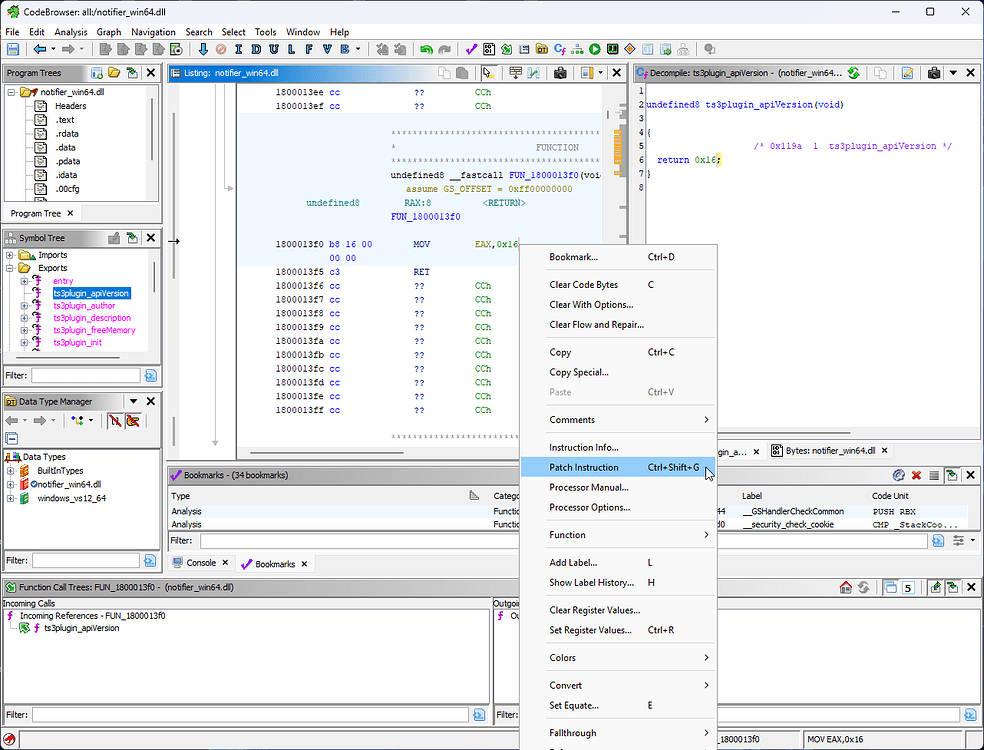Click the 'V' next non-function icon
984x750 pixels.
(x=327, y=49)
